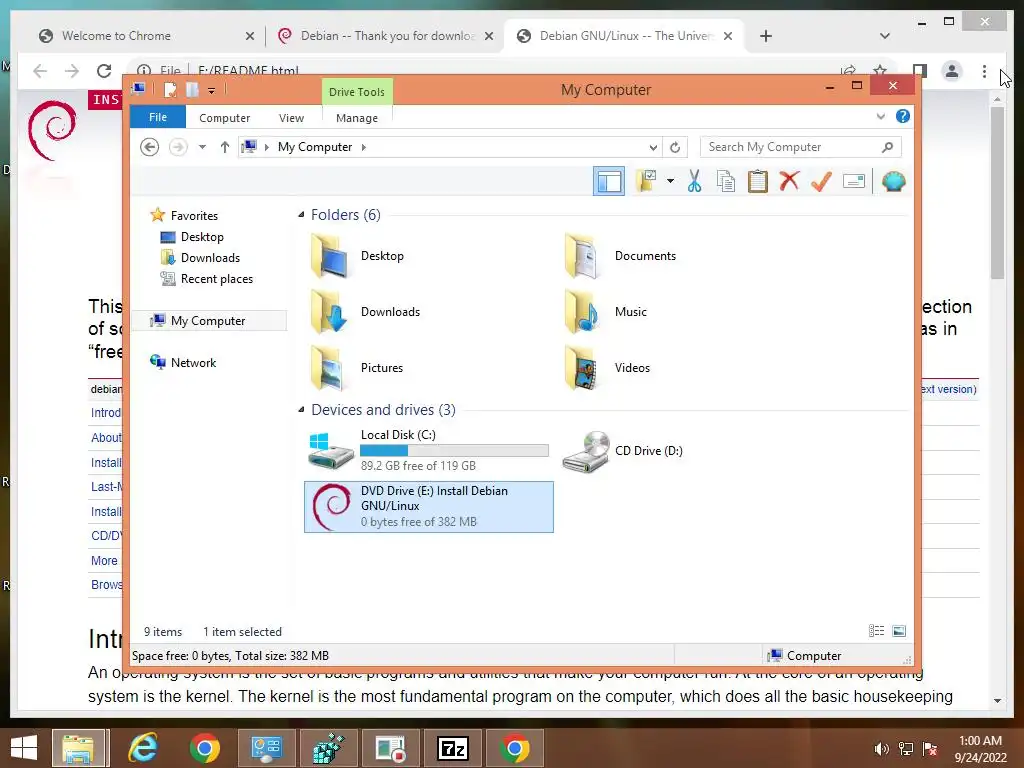The image size is (1024, 768).
Task: Reload the page in Chrome
Action: (104, 71)
